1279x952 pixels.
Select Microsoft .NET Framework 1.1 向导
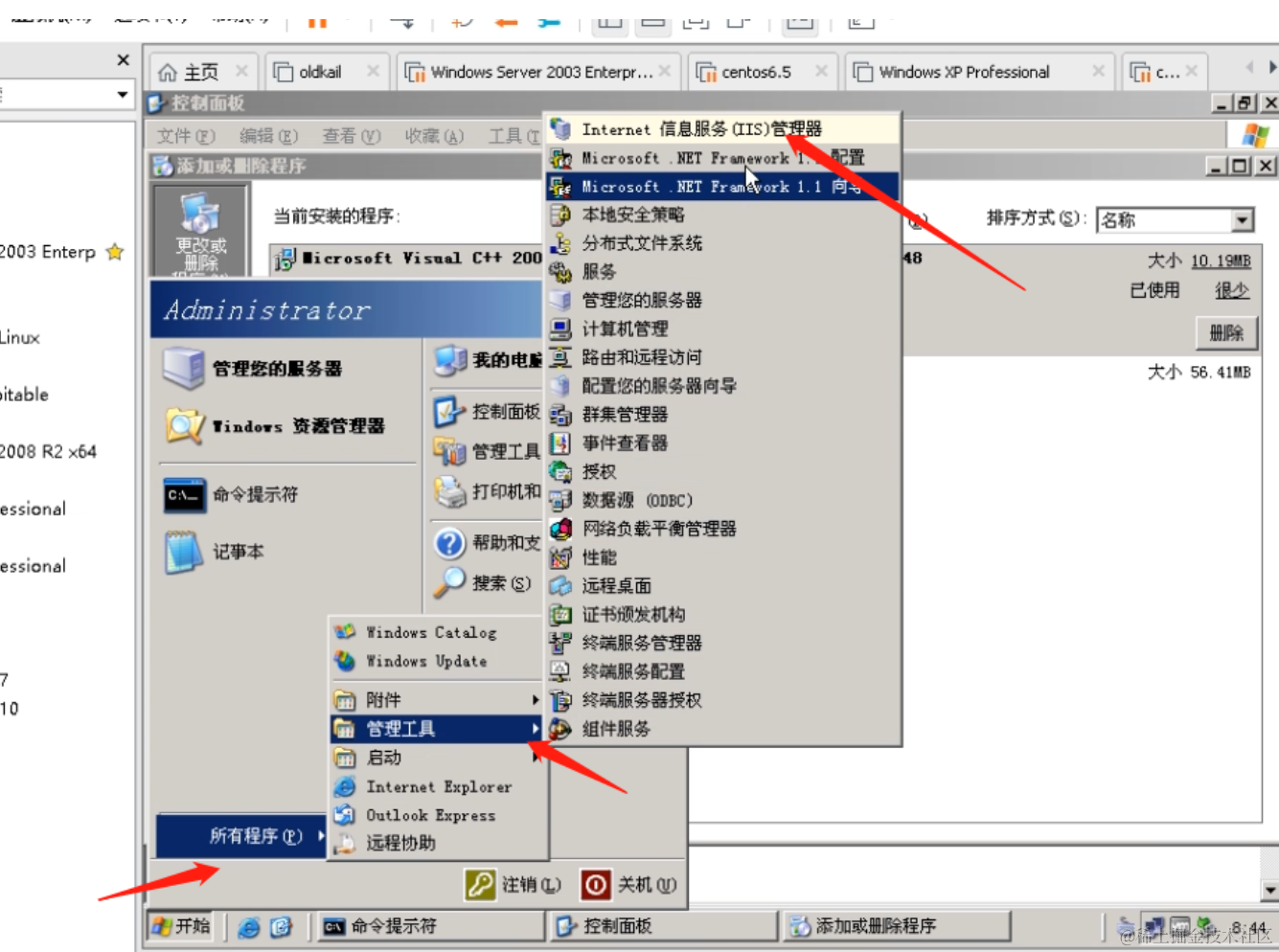pos(723,187)
